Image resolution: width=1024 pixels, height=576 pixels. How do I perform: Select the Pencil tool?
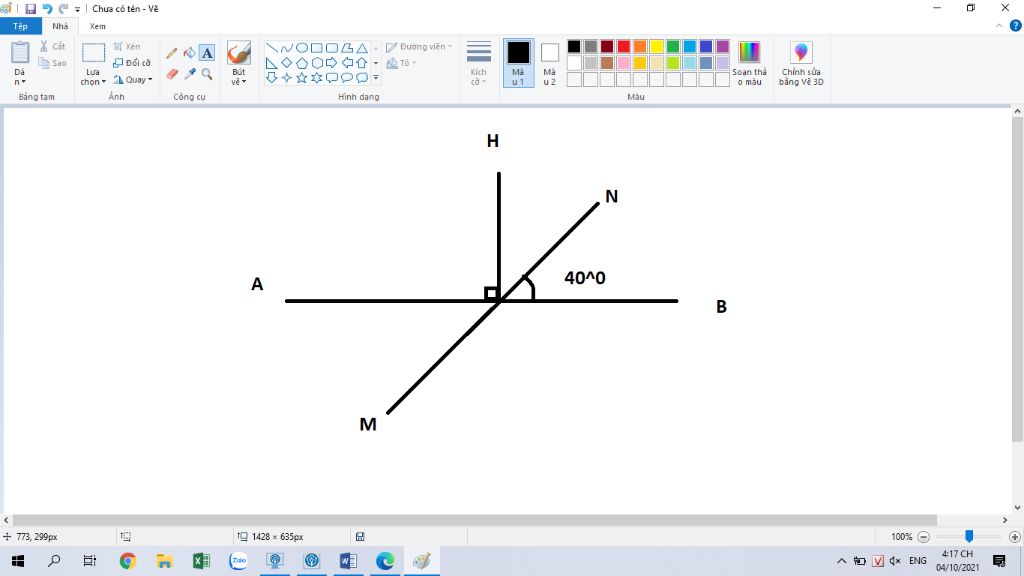[x=172, y=53]
